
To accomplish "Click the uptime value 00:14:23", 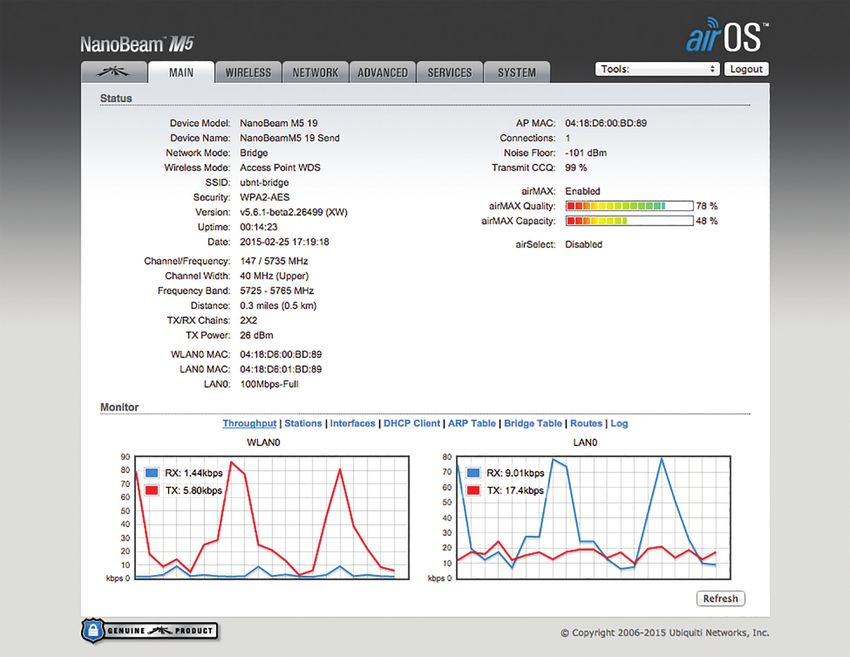I will 259,227.
